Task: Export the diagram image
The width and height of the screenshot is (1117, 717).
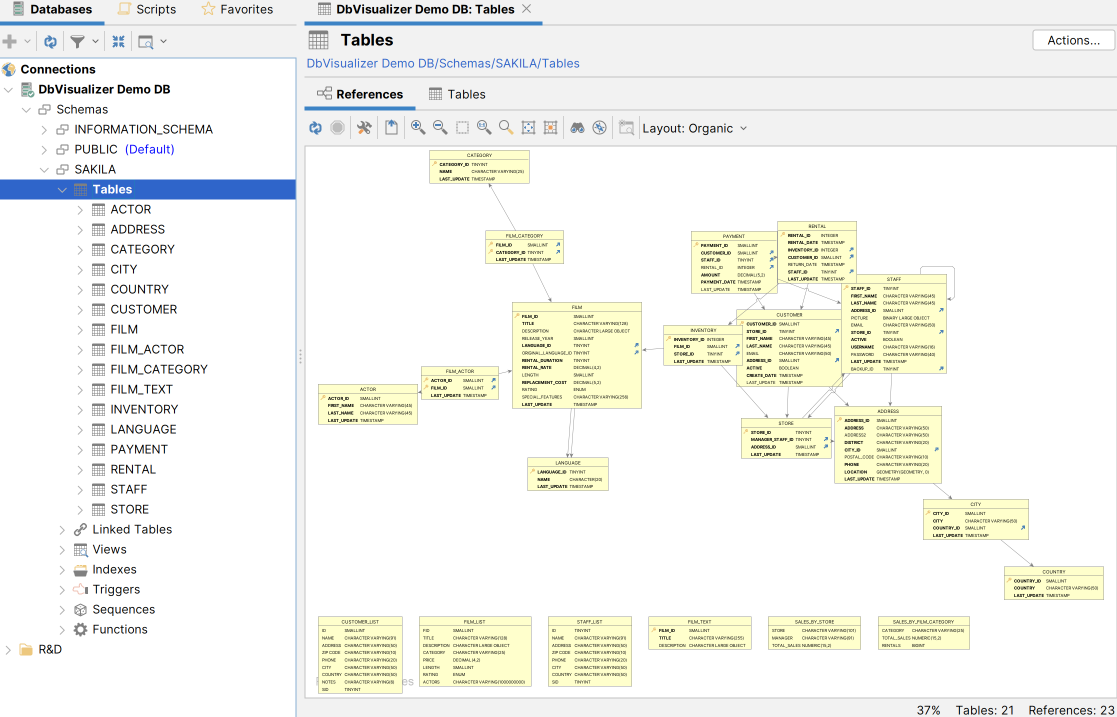Action: coord(391,127)
